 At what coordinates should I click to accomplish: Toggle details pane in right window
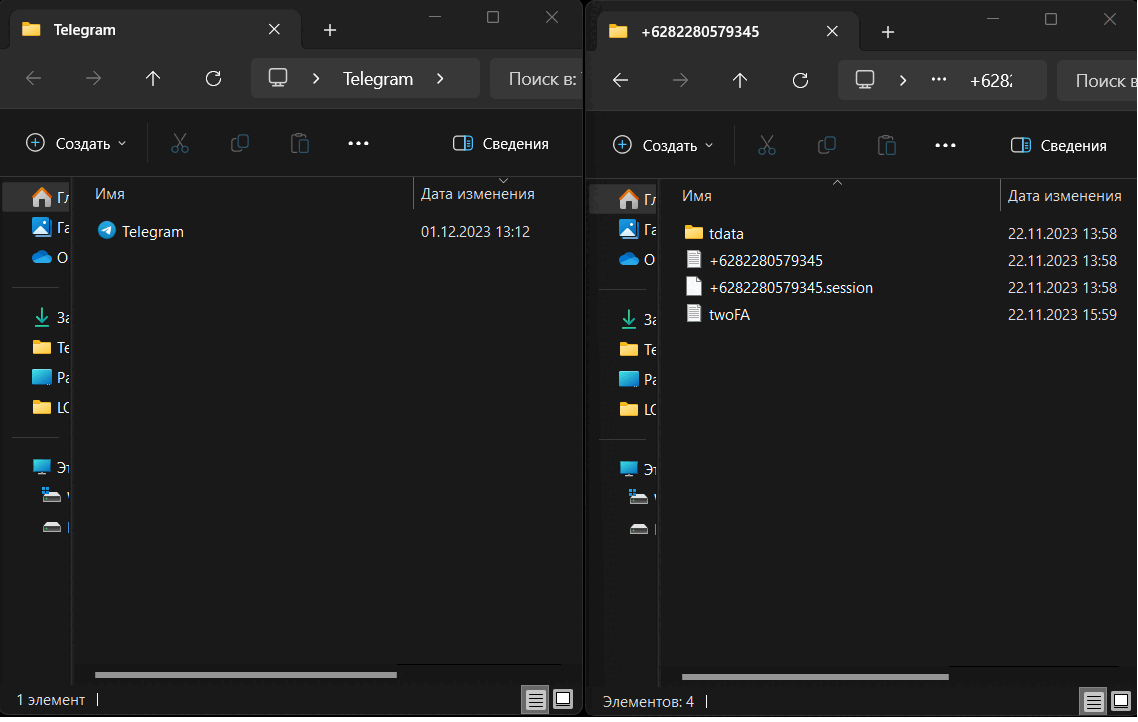pos(1059,146)
